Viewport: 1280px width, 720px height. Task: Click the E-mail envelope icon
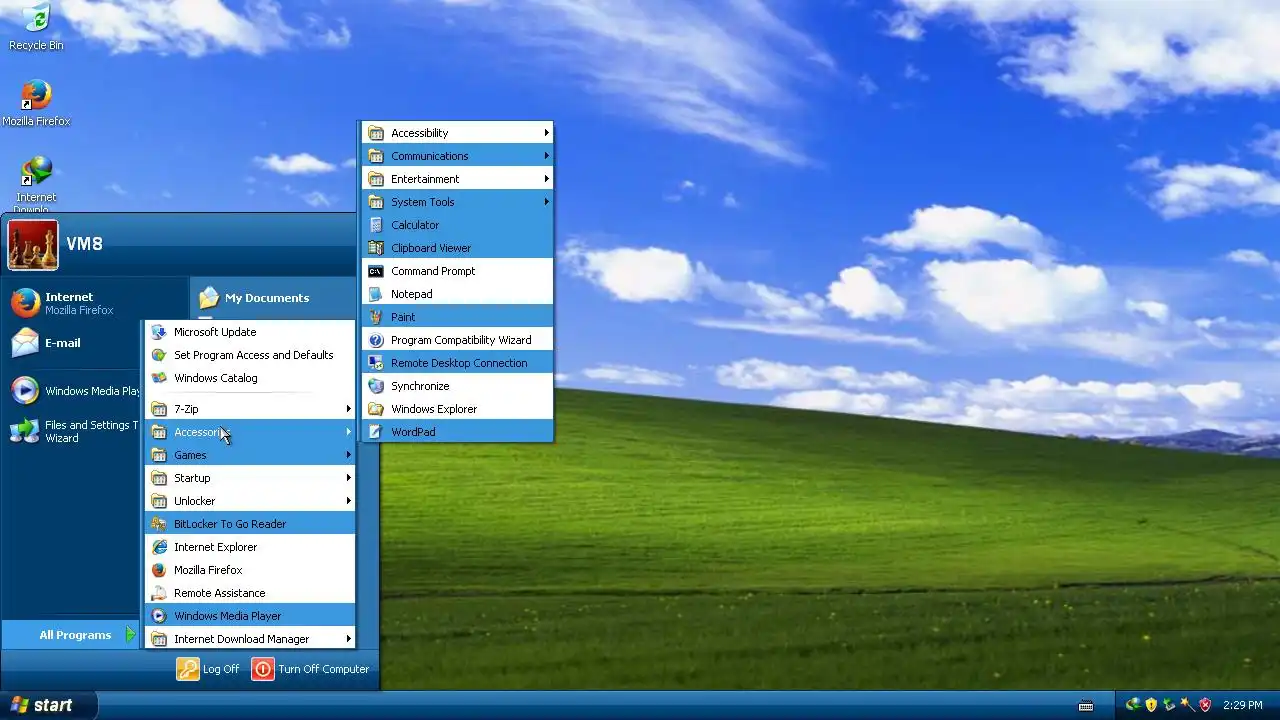pyautogui.click(x=25, y=343)
